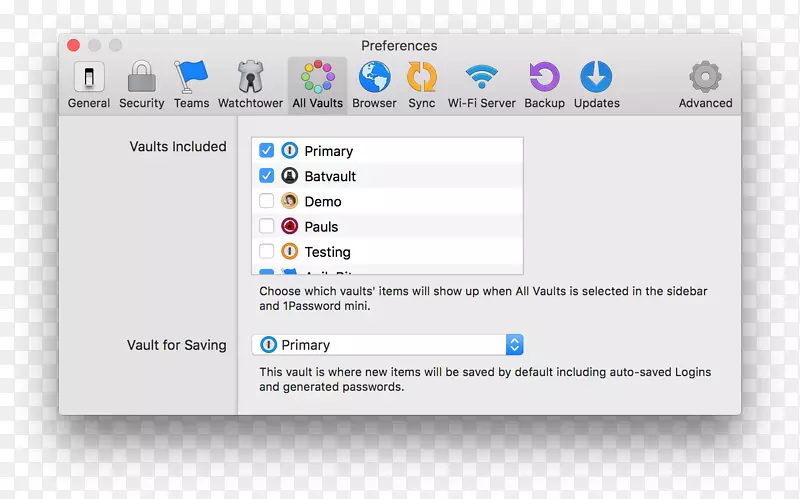This screenshot has width=800, height=499.
Task: Open the Advanced preferences pane
Action: point(705,85)
